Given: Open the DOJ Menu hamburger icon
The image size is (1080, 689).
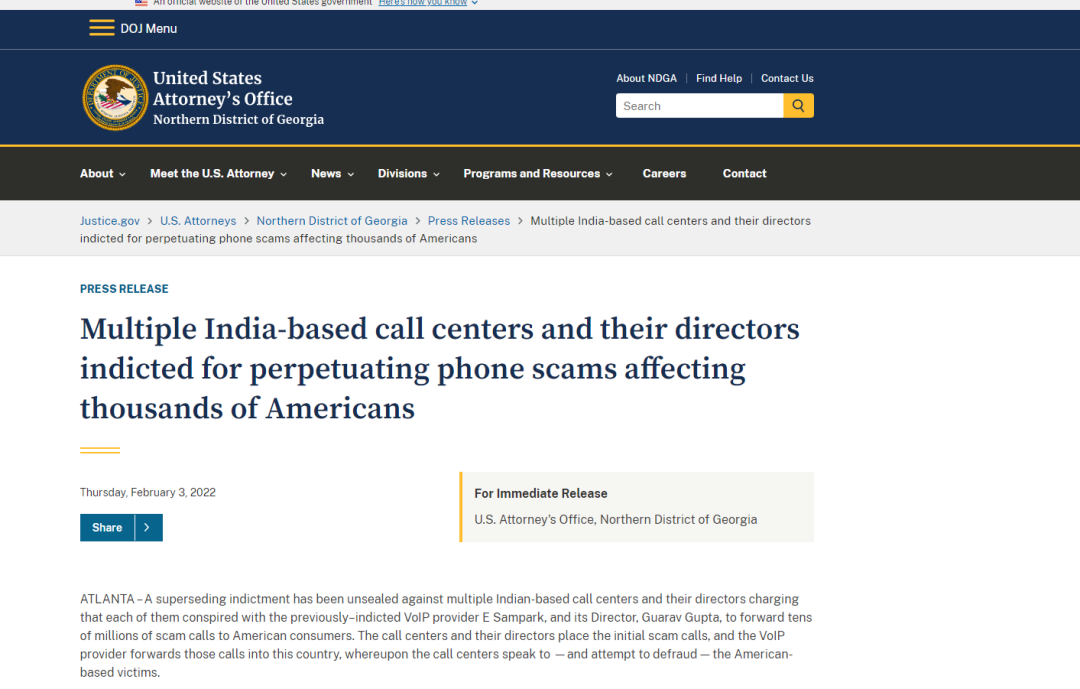Looking at the screenshot, I should click(x=101, y=28).
